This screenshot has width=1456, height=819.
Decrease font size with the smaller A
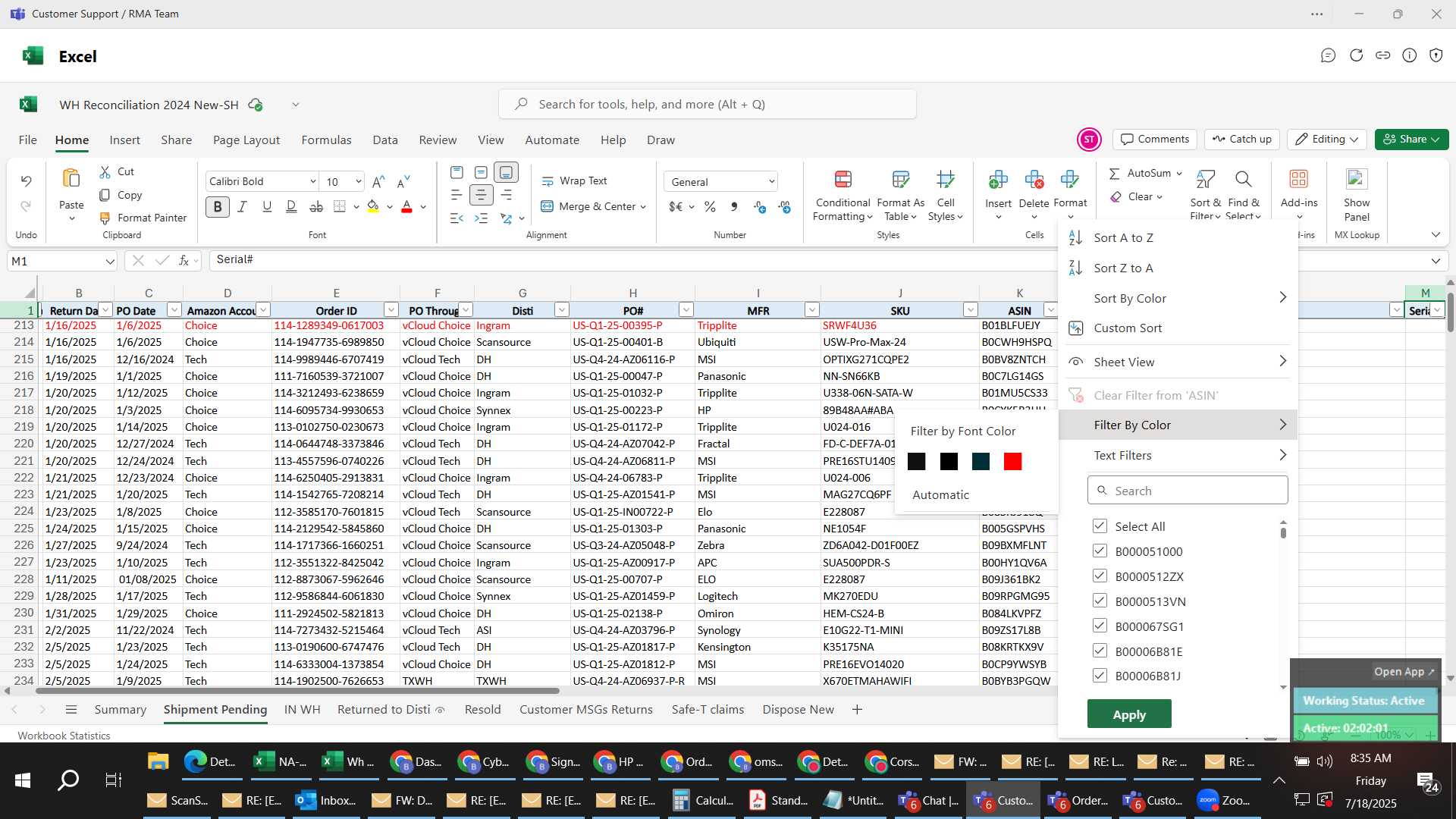(x=403, y=181)
